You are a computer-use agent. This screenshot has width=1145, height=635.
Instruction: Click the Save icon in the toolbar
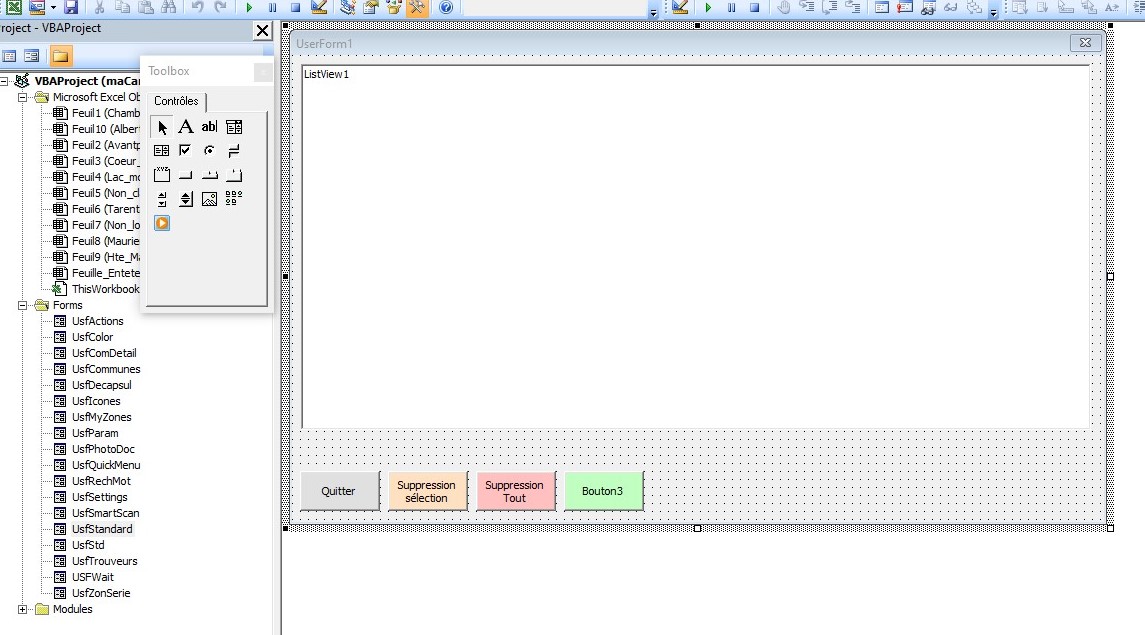click(x=71, y=7)
